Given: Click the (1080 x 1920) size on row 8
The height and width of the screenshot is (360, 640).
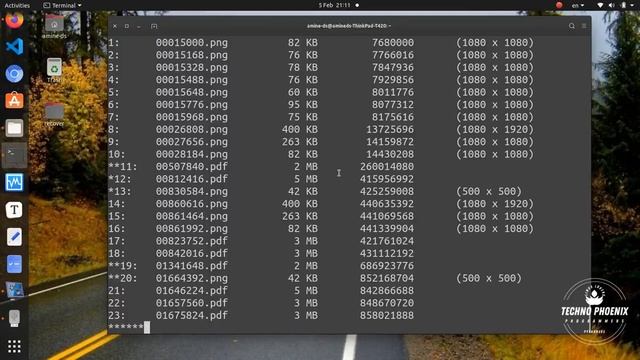Looking at the screenshot, I should pyautogui.click(x=495, y=129).
